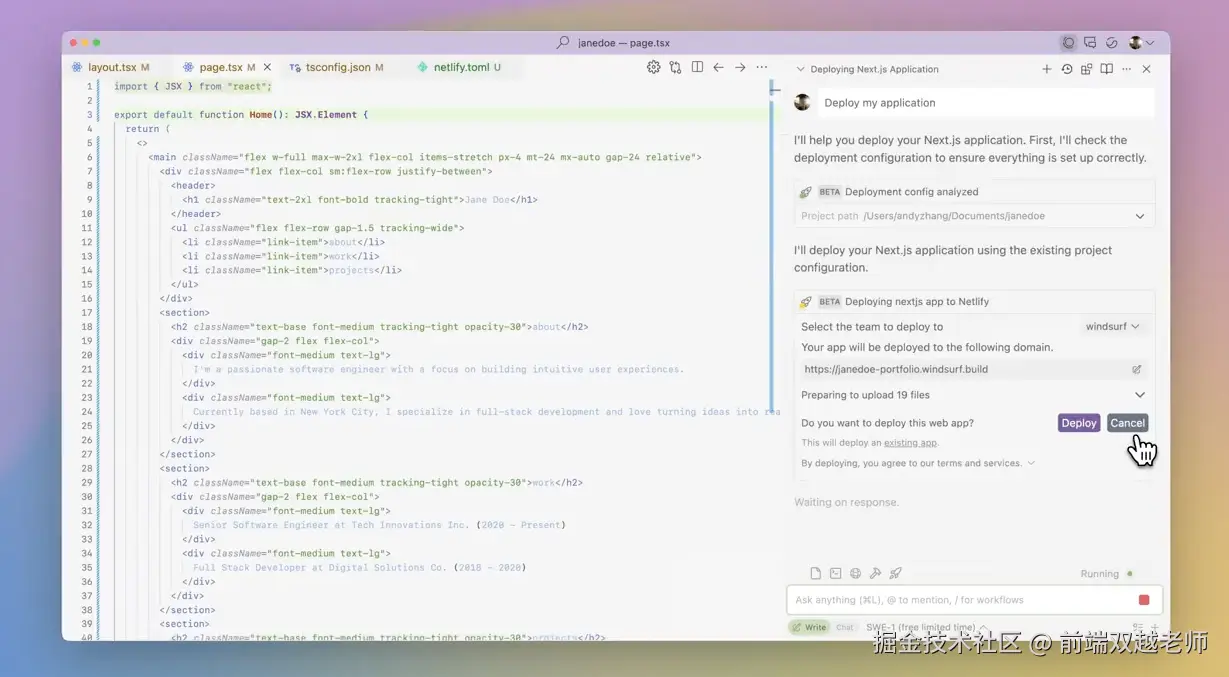Click the purple Deploy button
Screen dimensions: 1229x677
click(x=1079, y=423)
